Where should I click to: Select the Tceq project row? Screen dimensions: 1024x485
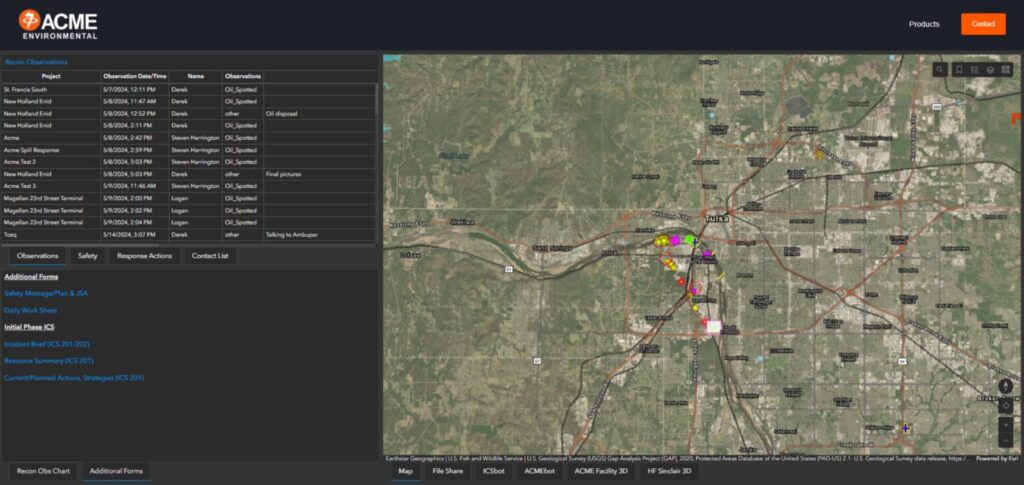point(188,234)
